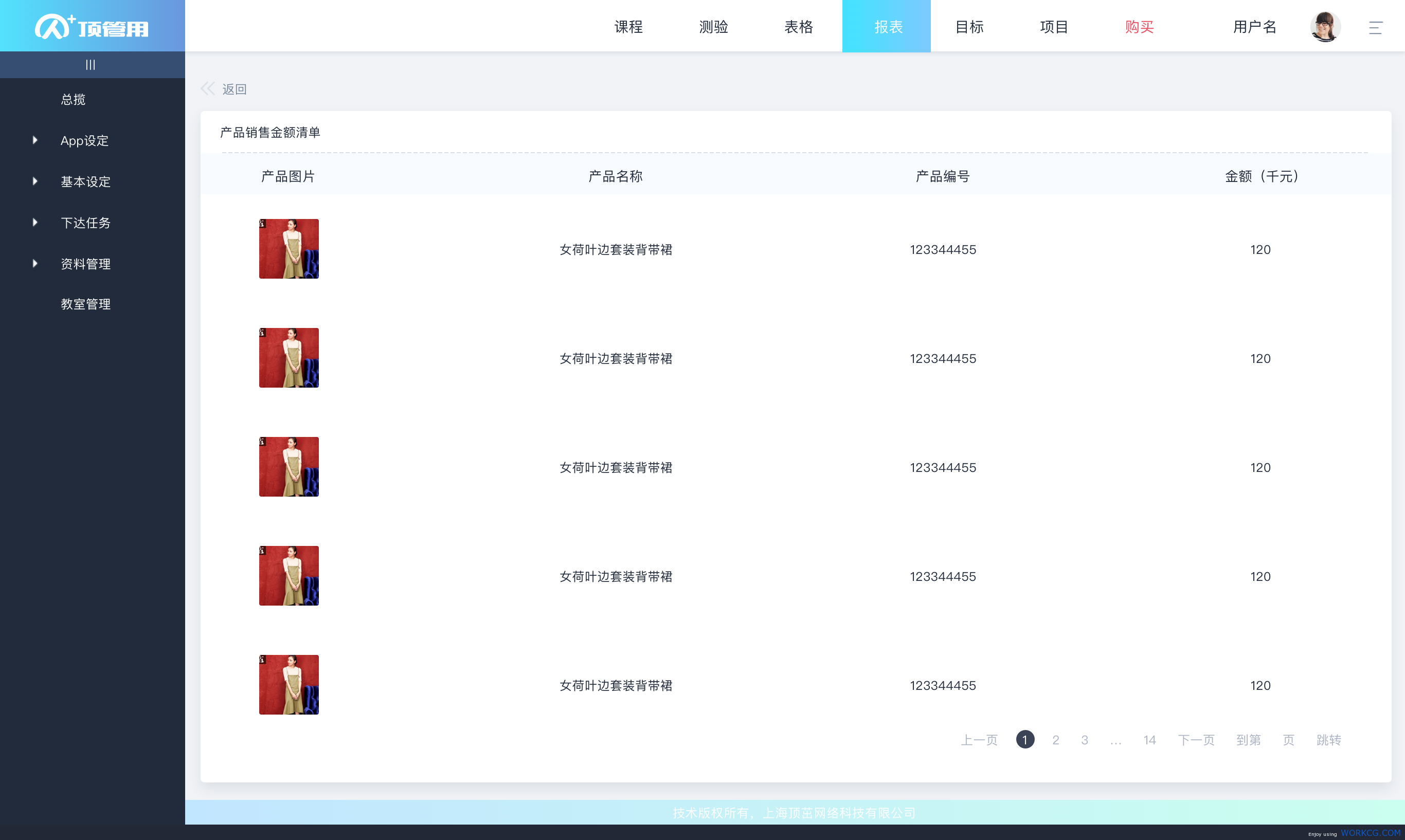Switch to the 目标 tab
The width and height of the screenshot is (1405, 840).
[x=969, y=27]
